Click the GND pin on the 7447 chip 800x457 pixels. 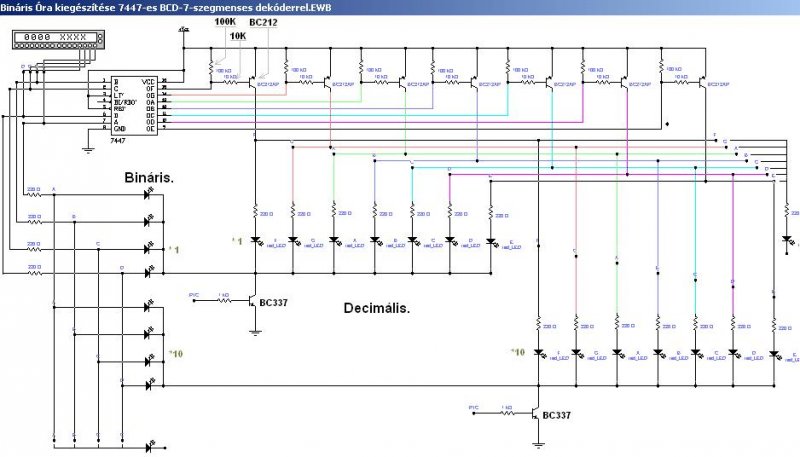pyautogui.click(x=120, y=129)
